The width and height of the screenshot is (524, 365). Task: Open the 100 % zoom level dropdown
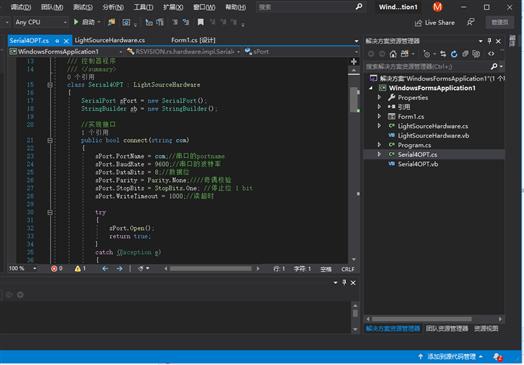22,268
